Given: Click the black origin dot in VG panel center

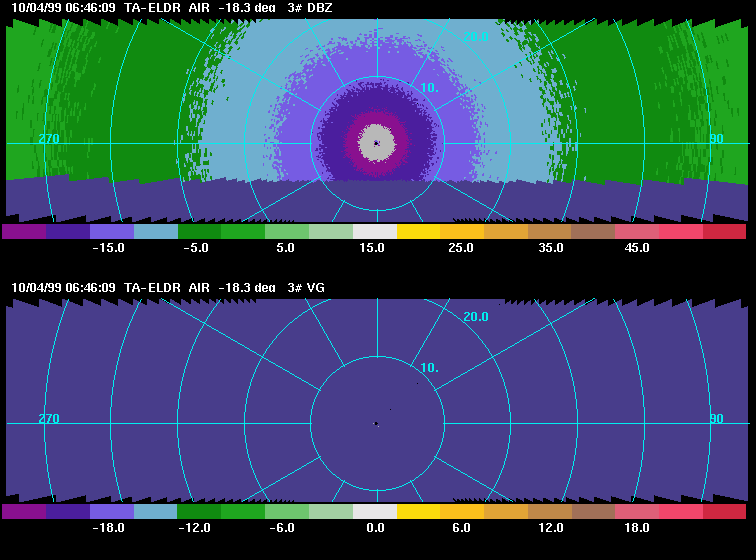Looking at the screenshot, I should [376, 423].
